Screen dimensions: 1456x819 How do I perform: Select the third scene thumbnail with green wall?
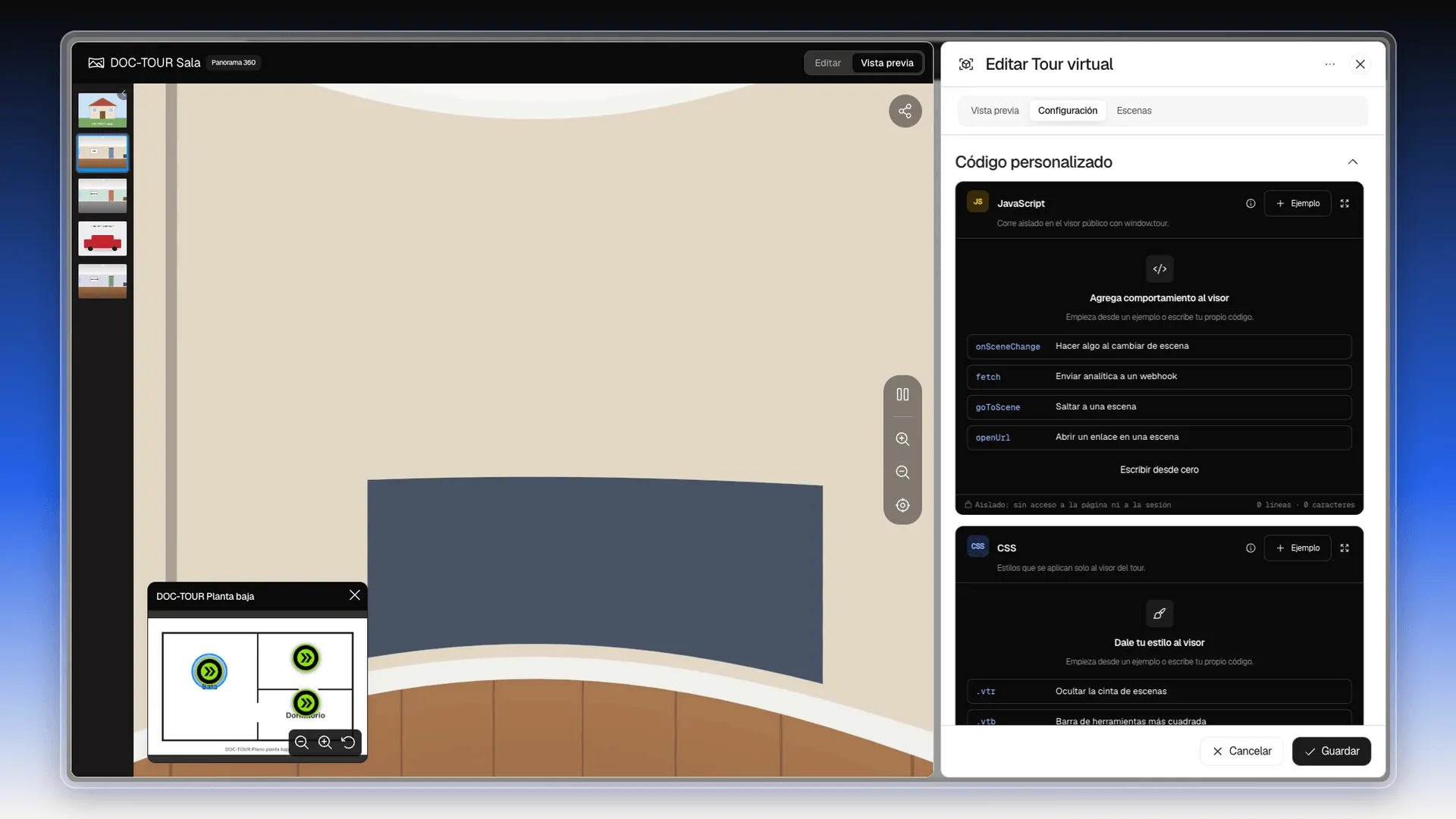point(102,196)
